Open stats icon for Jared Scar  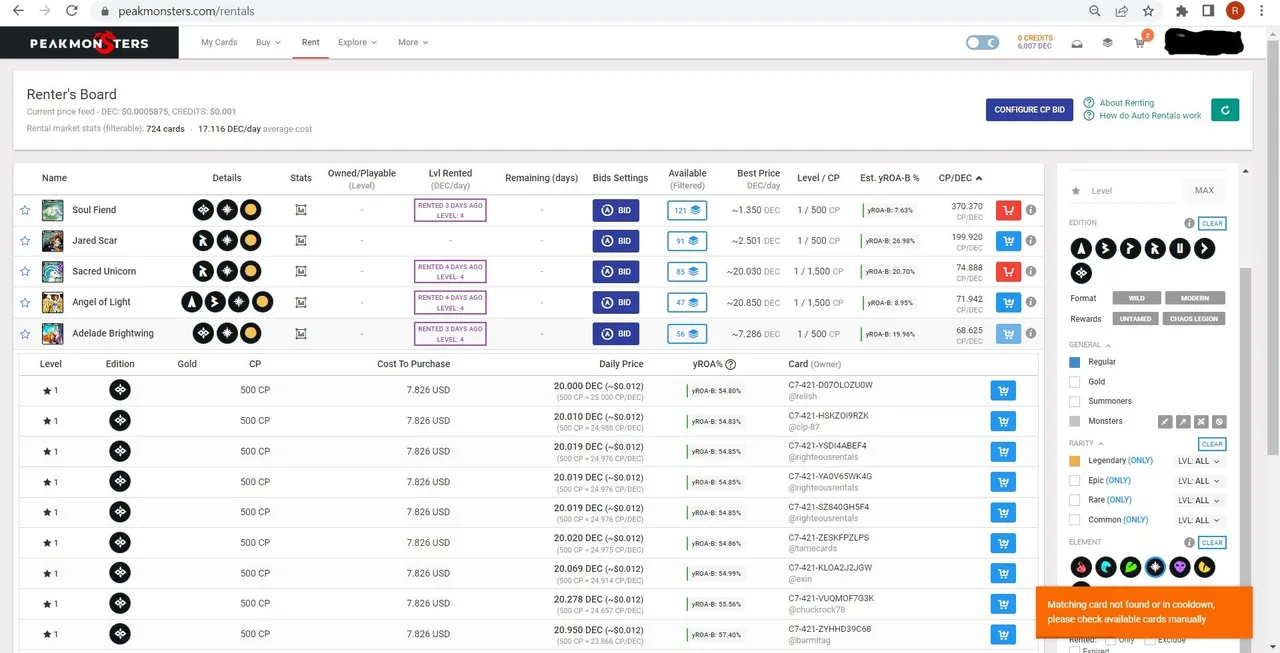tap(301, 241)
